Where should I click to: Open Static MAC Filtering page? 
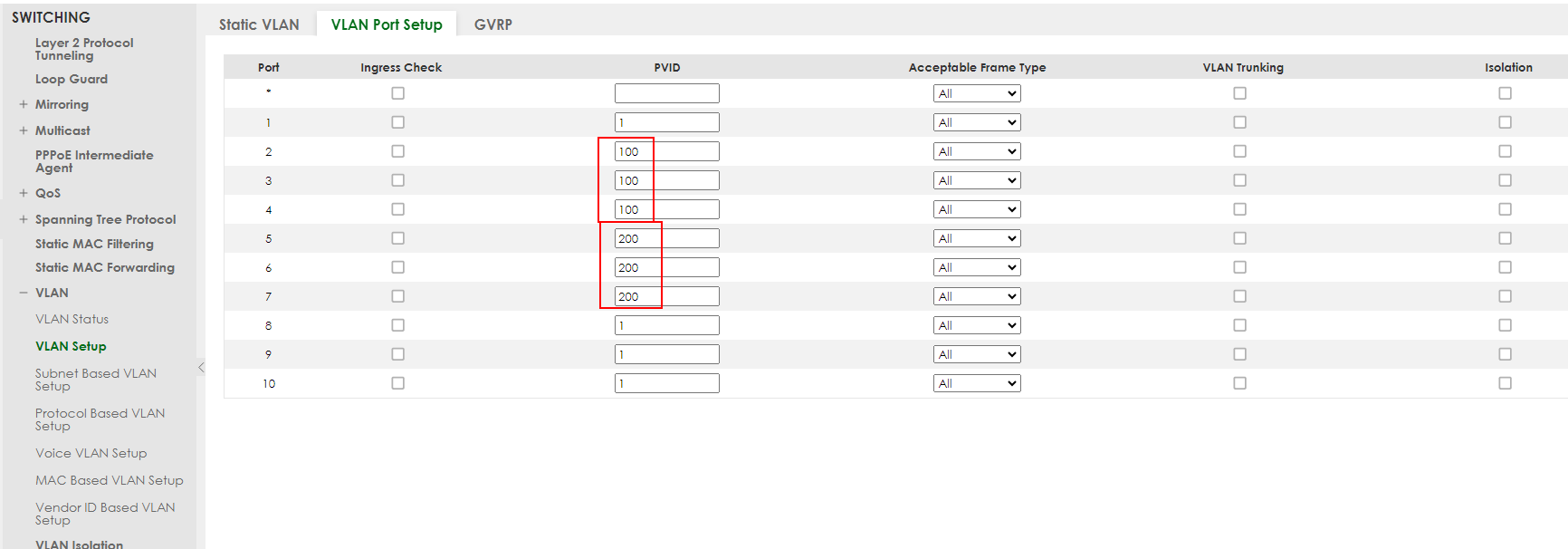coord(94,244)
